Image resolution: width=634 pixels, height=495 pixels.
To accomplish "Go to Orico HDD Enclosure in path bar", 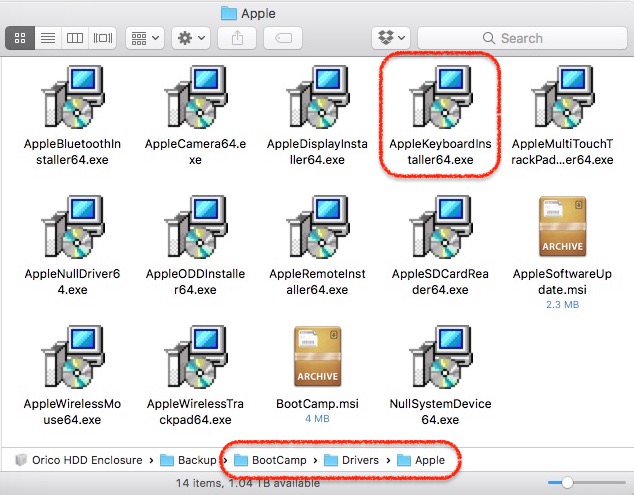I will click(x=79, y=460).
